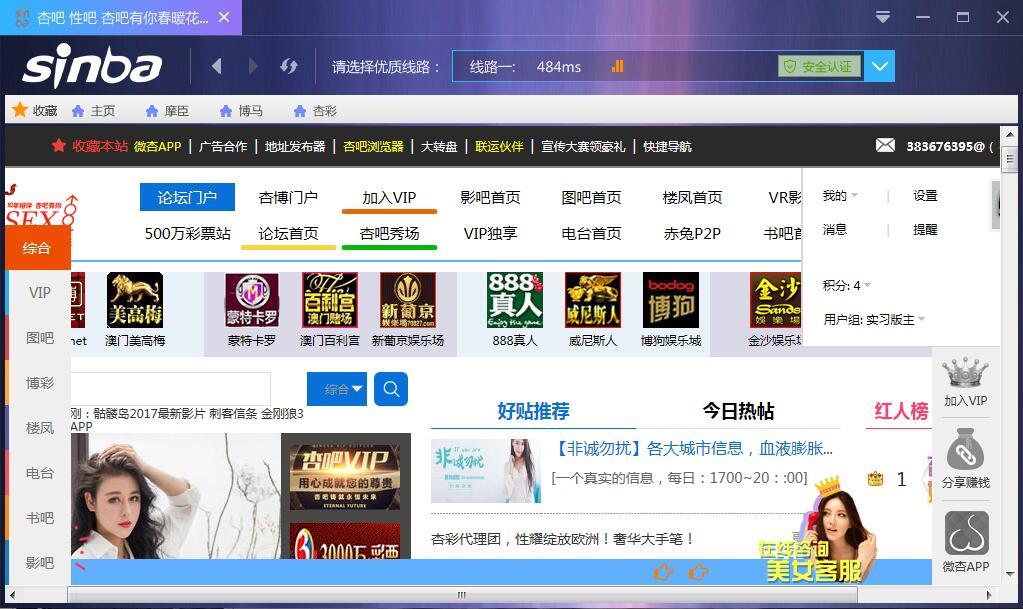
Task: Select the 博彩 tab in left sidebar
Action: click(40, 383)
